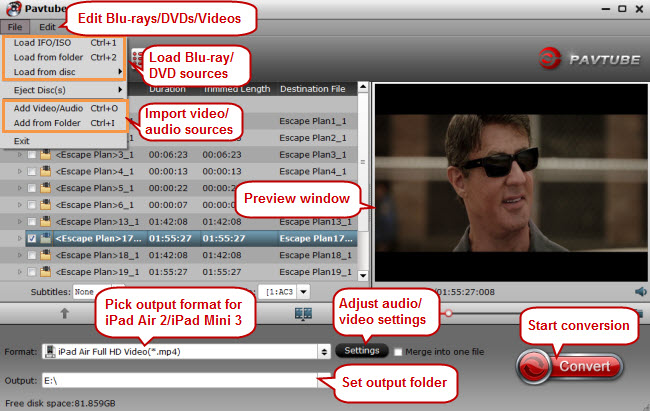Click the clapboard icon for Escape Plan>6_1
This screenshot has width=650, height=411.
(x=46, y=205)
